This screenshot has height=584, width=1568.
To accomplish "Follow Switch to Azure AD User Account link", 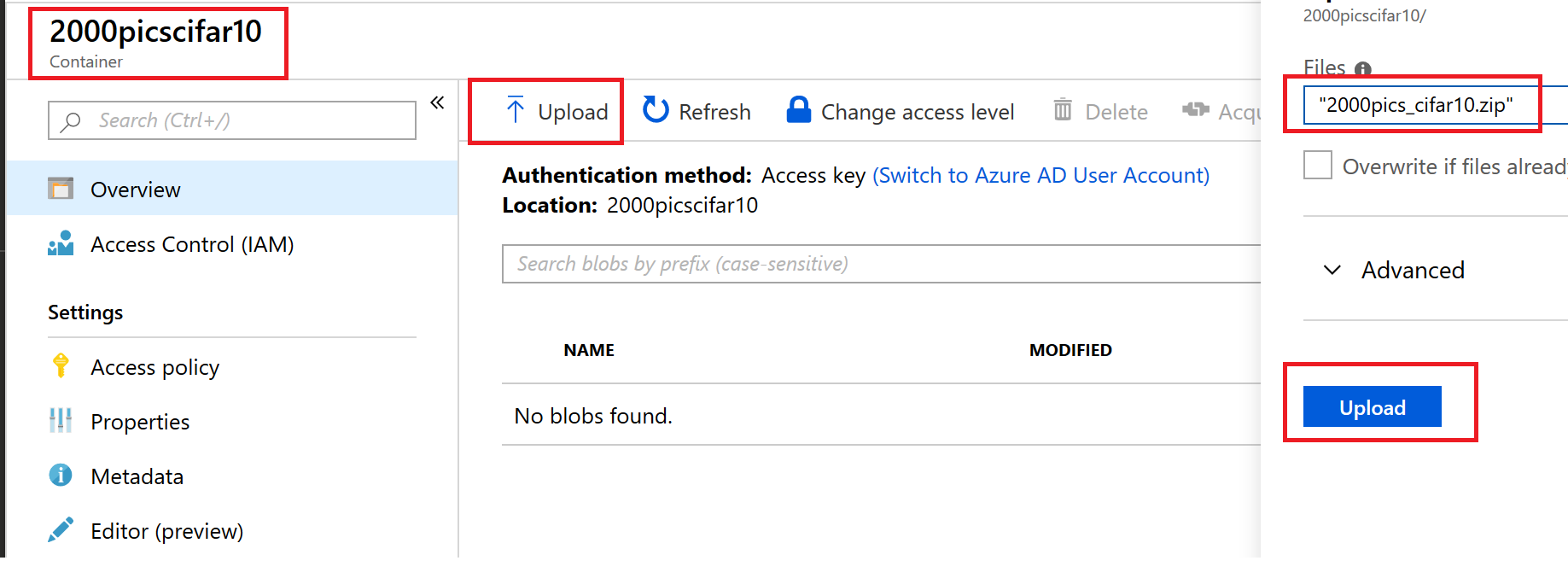I will point(1040,175).
